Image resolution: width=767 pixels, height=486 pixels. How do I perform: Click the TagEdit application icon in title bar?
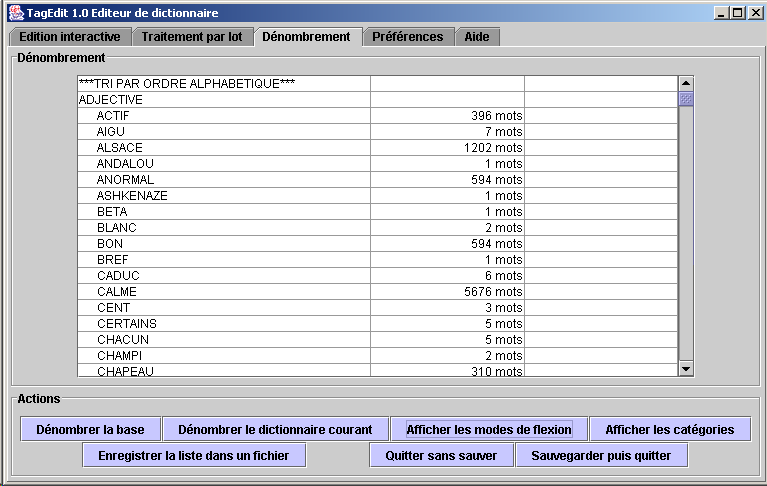[15, 13]
